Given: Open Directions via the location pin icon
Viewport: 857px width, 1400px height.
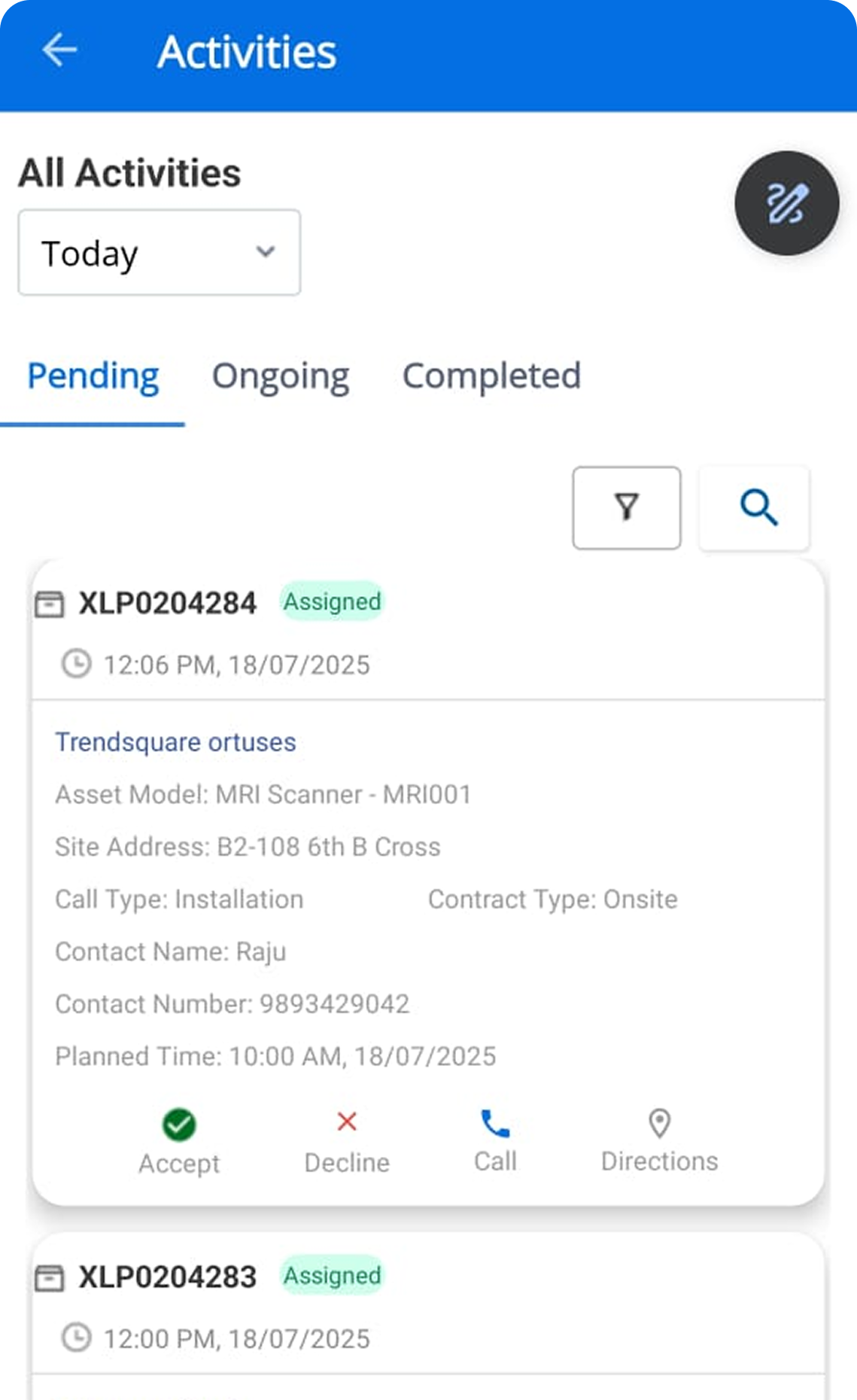Looking at the screenshot, I should (659, 1124).
